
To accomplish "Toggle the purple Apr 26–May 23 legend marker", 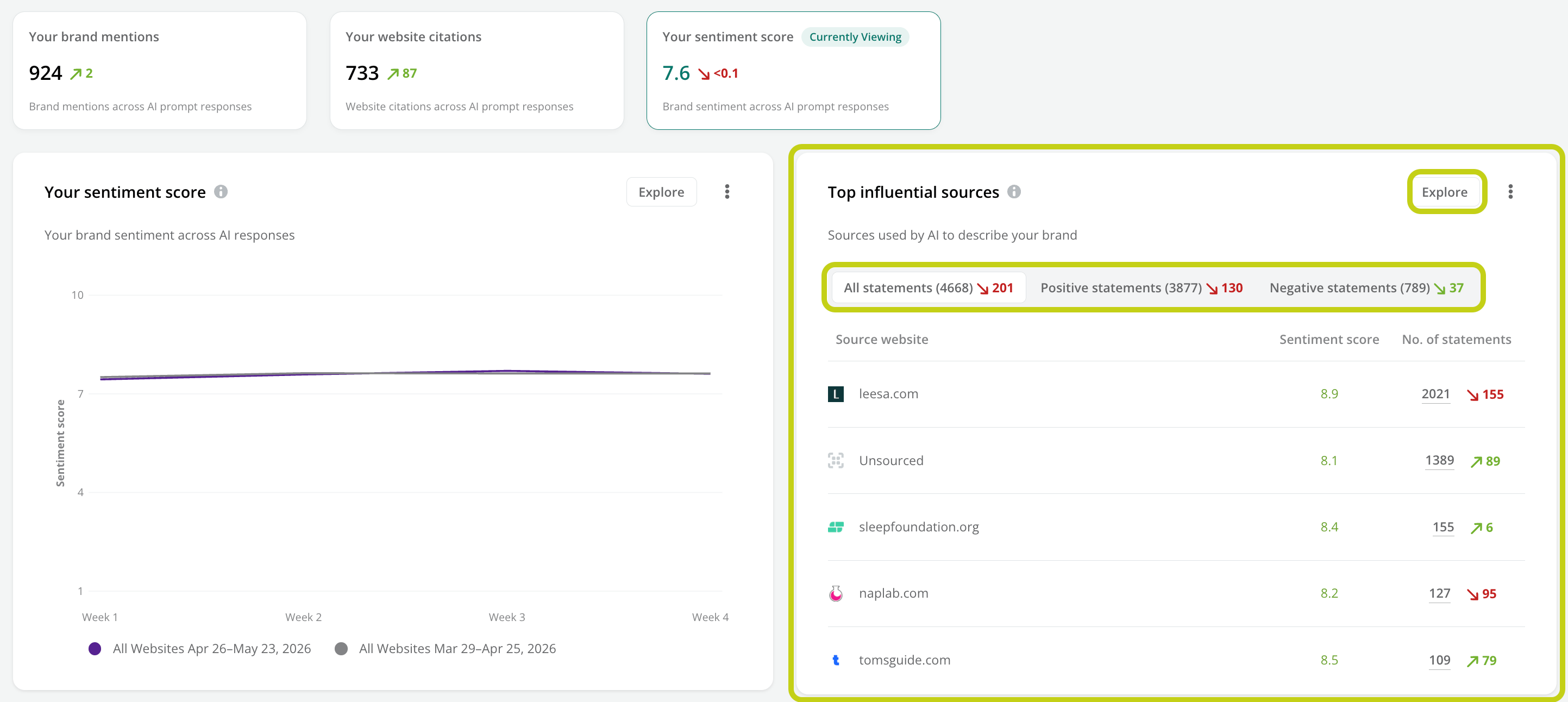I will [95, 648].
